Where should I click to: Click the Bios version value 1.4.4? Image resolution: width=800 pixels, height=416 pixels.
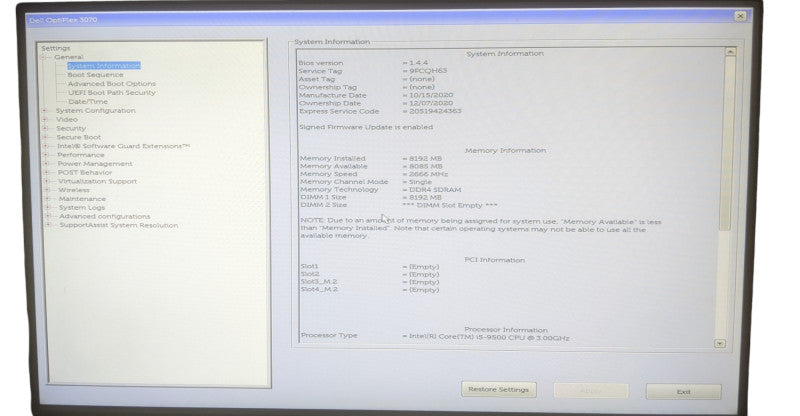click(418, 63)
